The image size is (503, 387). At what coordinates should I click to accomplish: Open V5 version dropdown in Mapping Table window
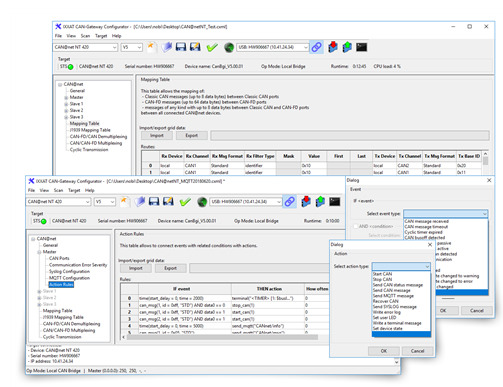point(132,47)
